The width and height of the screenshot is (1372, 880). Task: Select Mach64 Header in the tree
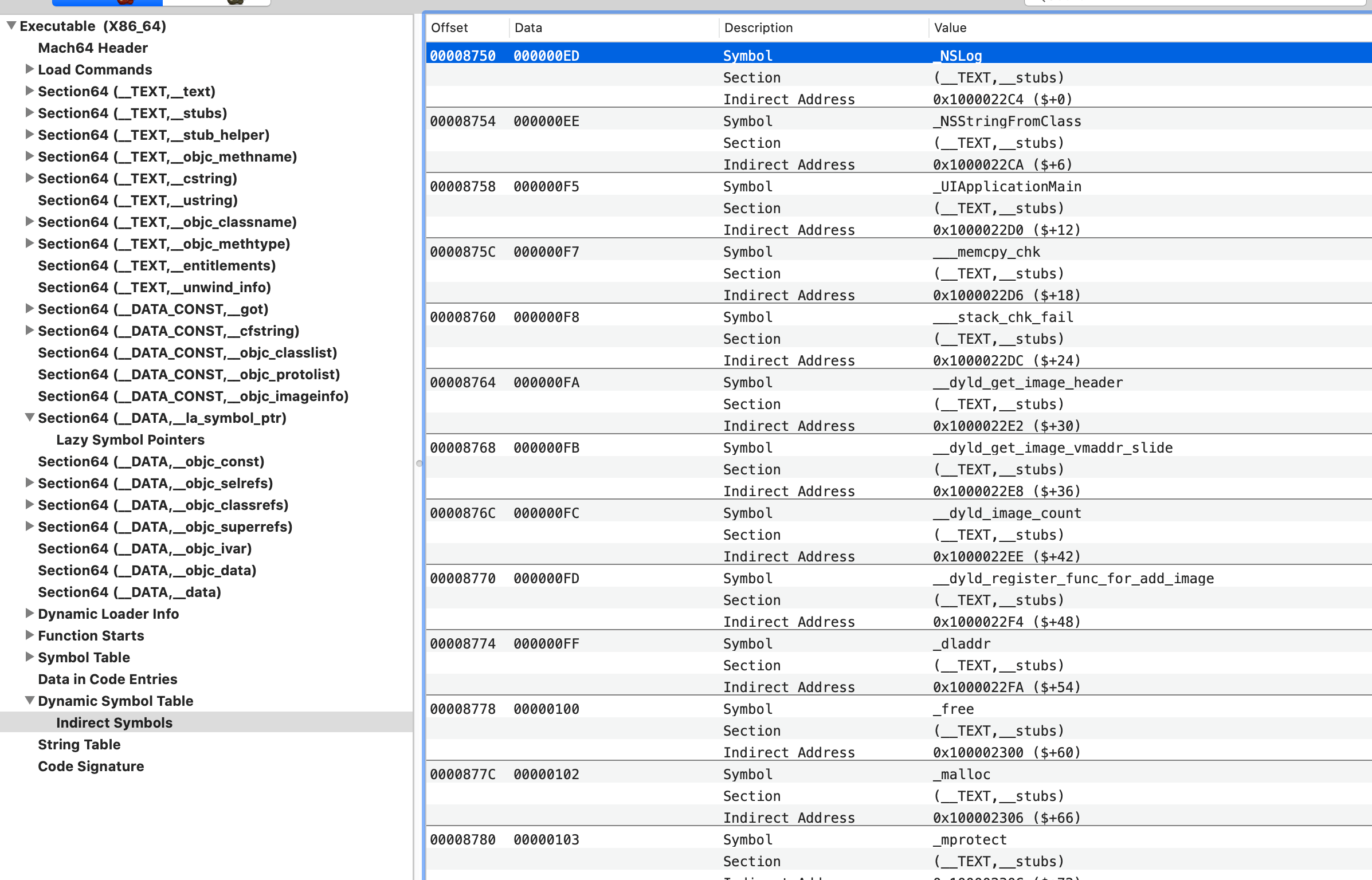(x=93, y=48)
